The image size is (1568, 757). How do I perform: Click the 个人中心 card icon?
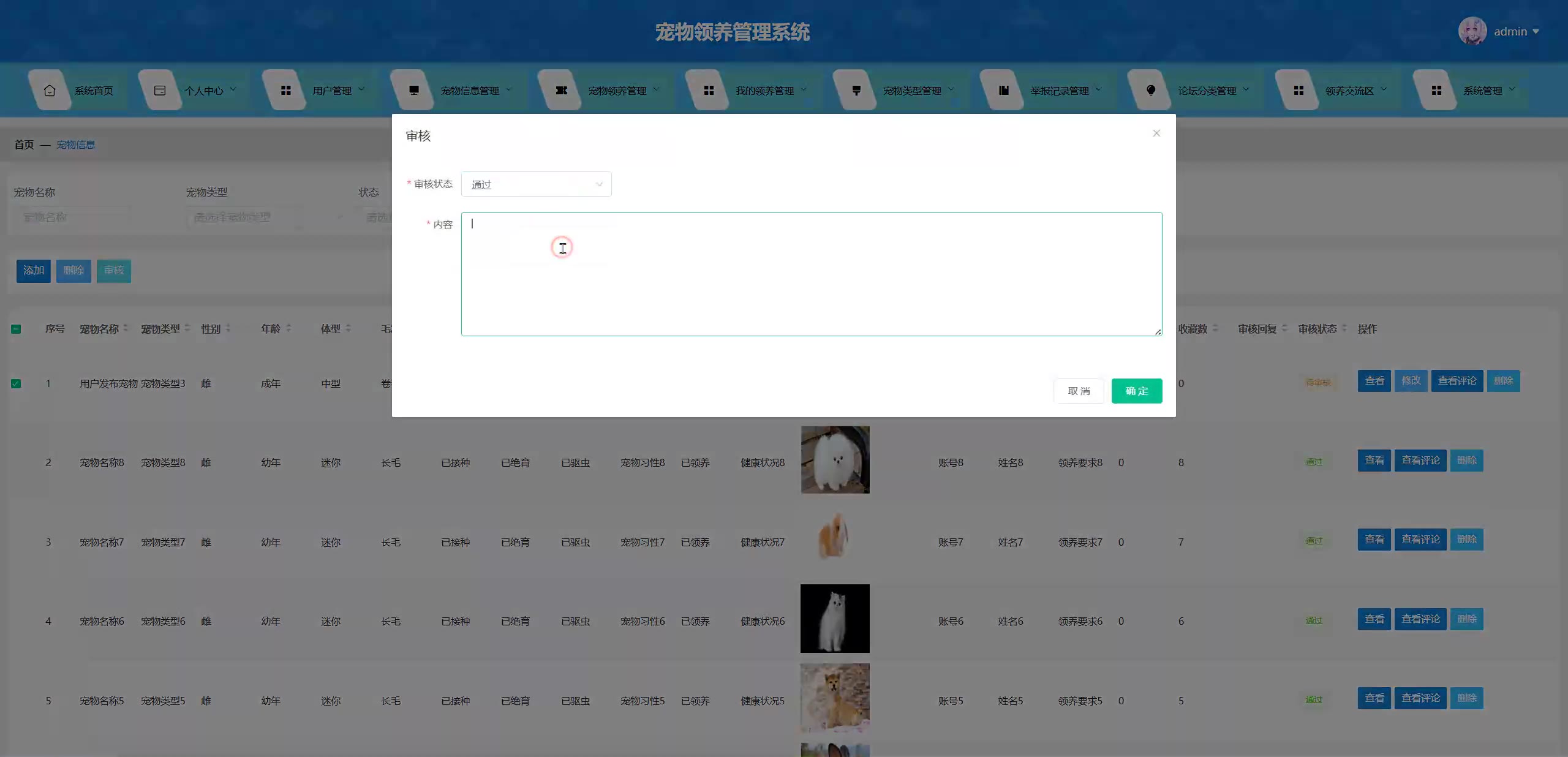coord(160,91)
